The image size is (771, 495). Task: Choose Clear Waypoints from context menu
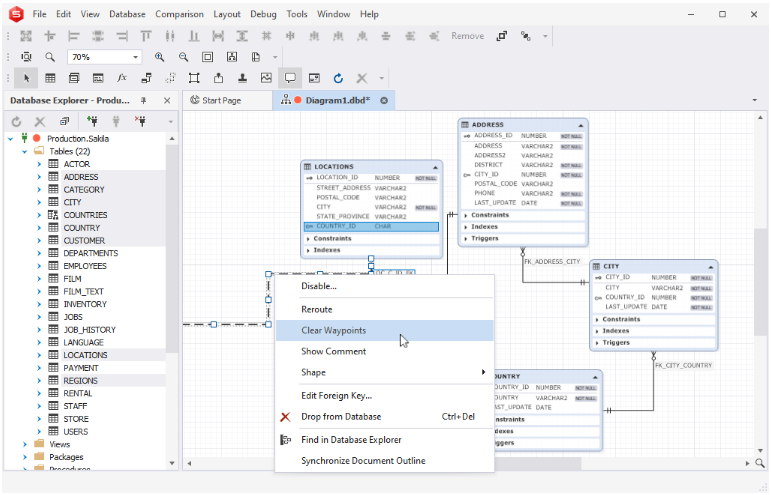334,330
